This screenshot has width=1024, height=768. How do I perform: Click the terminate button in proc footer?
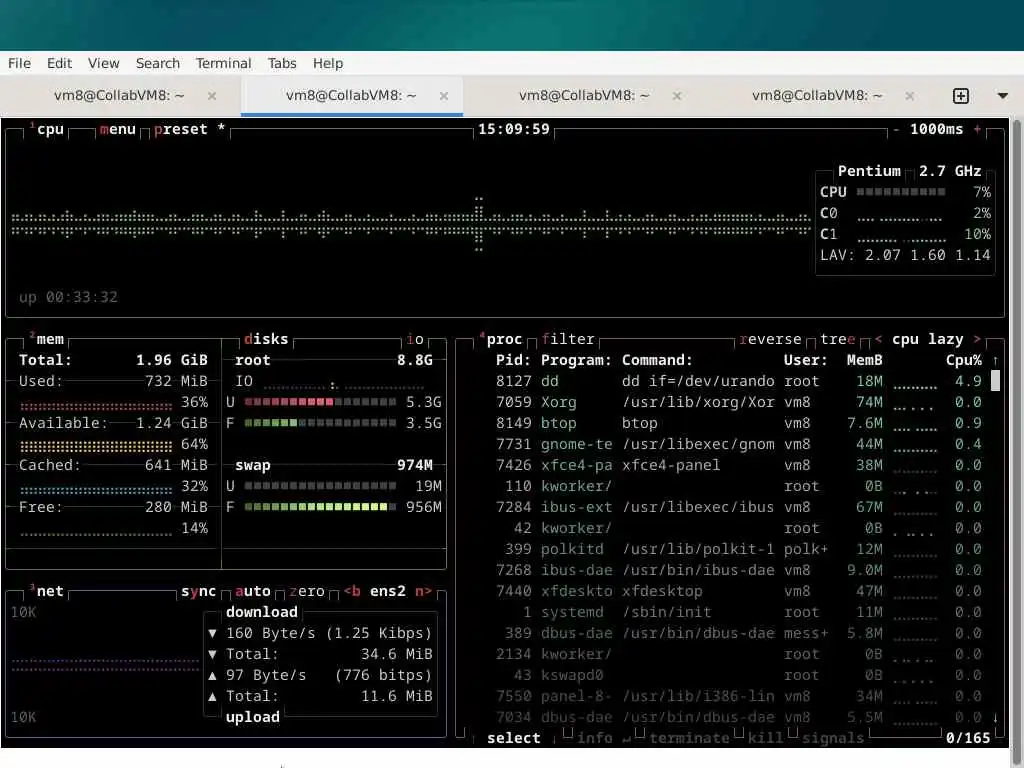pos(690,738)
